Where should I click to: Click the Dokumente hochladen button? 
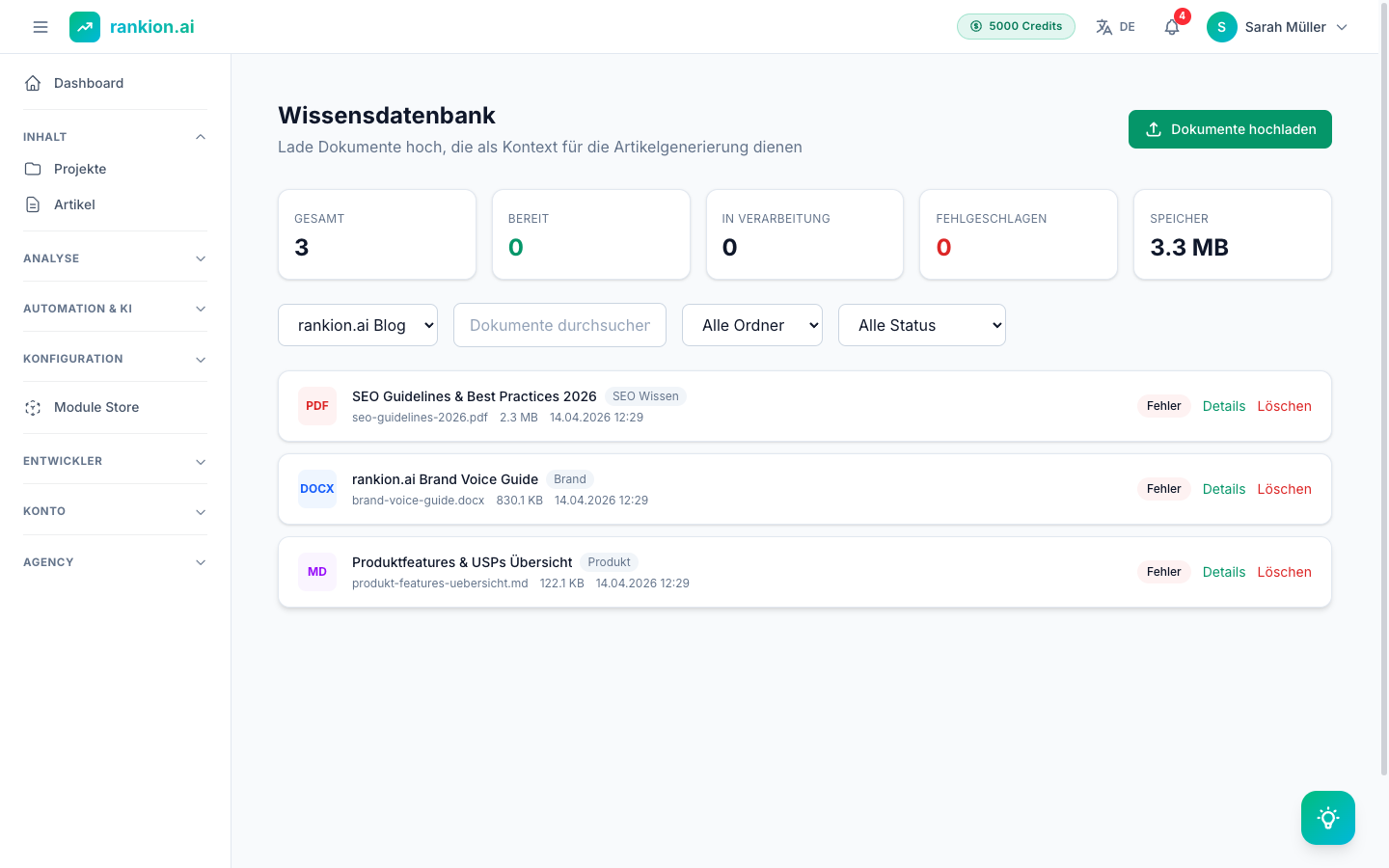(1230, 129)
